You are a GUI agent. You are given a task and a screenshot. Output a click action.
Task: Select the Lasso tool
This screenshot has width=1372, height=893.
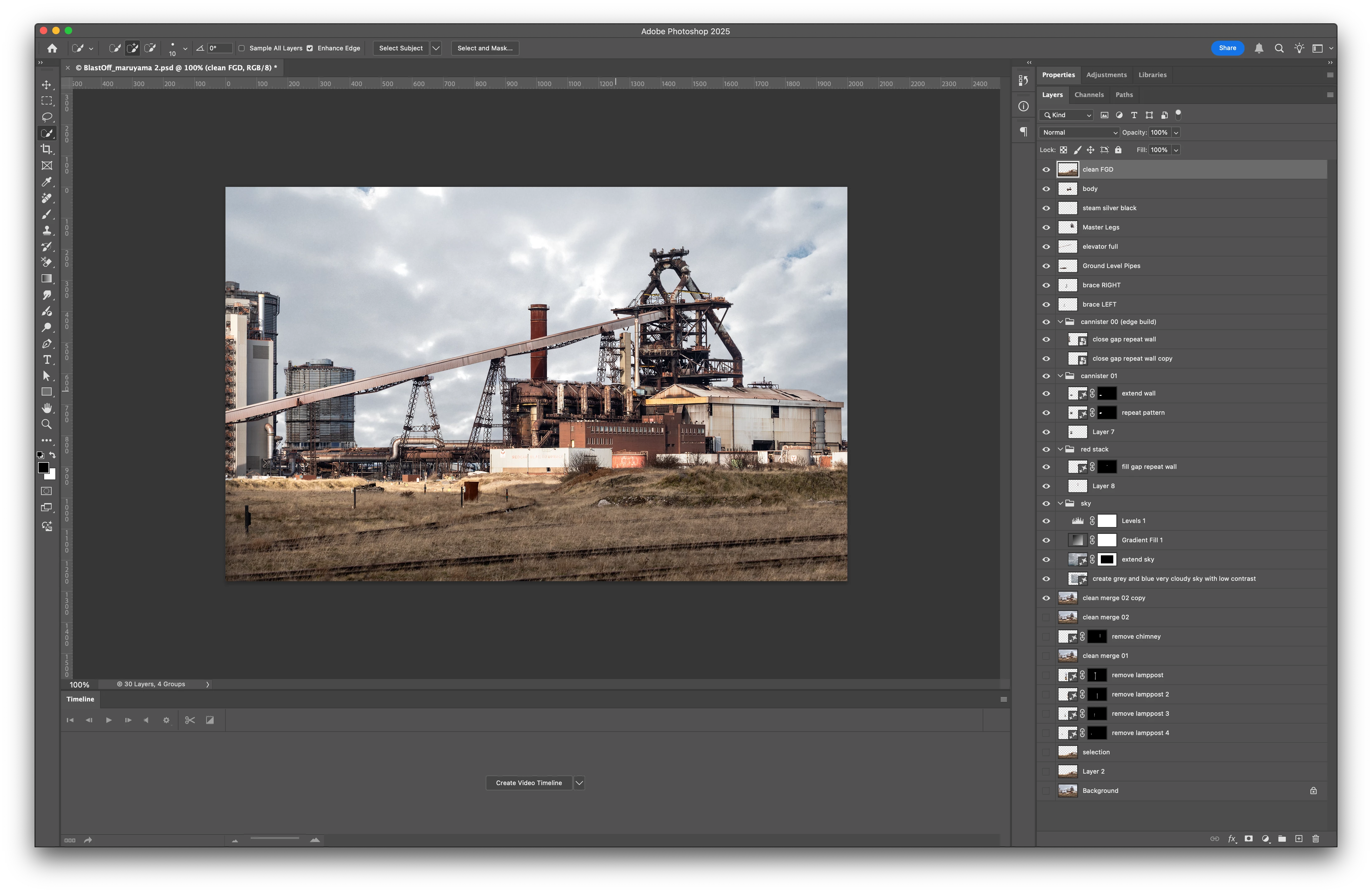coord(47,117)
